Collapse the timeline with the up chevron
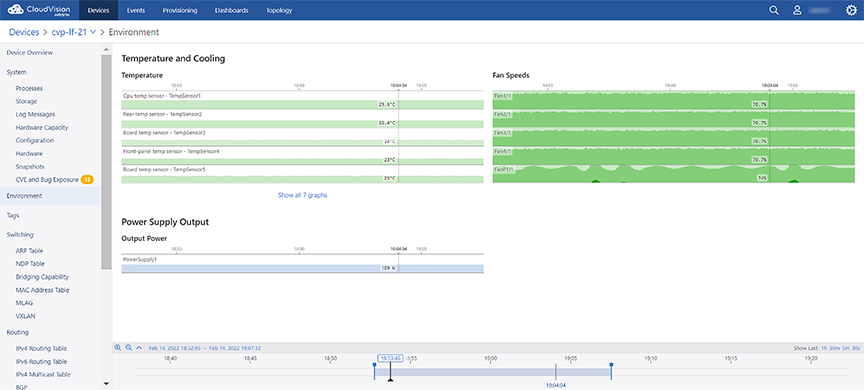This screenshot has height=390, width=864. [139, 348]
